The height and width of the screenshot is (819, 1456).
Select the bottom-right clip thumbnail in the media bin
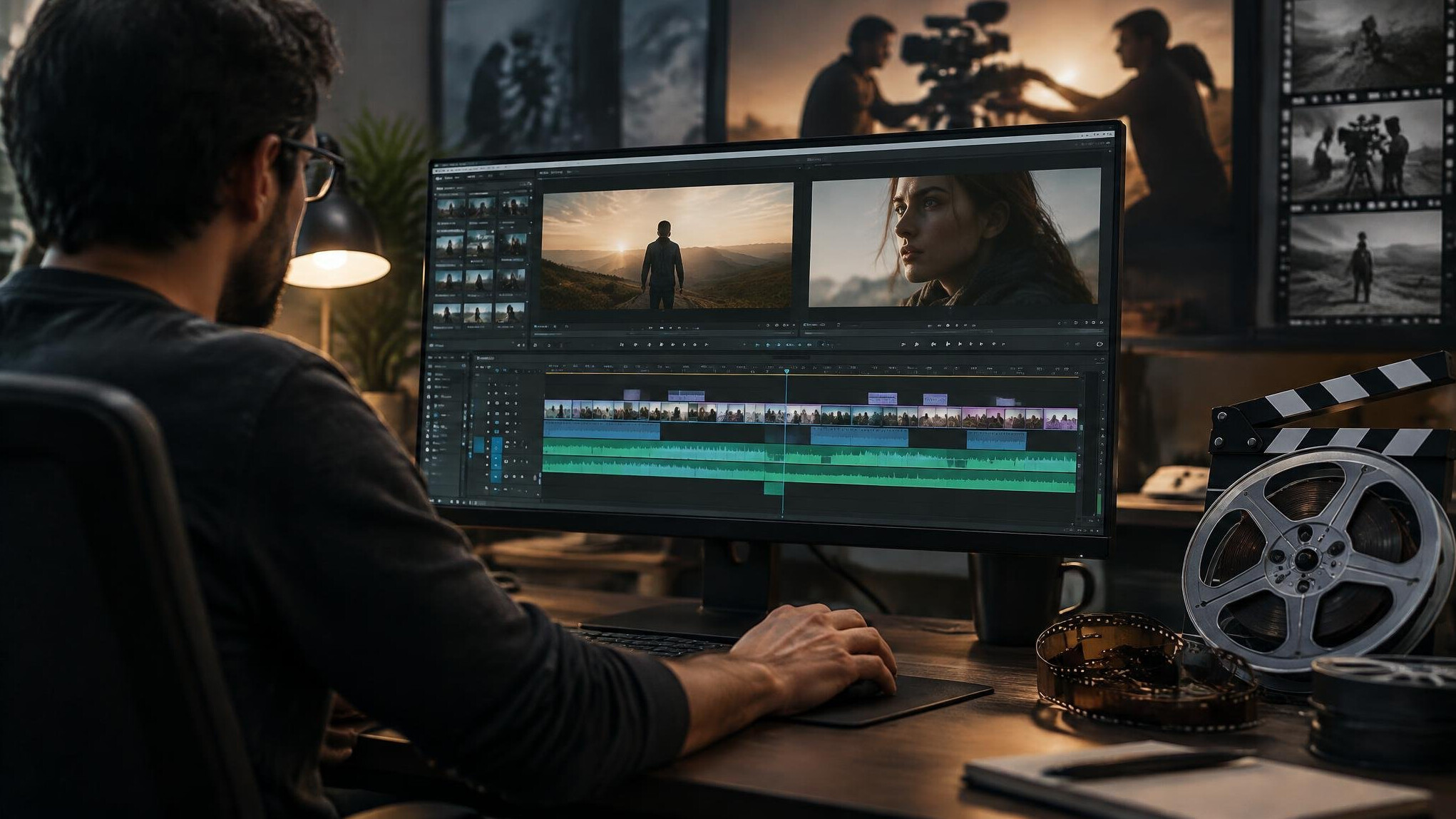pyautogui.click(x=510, y=312)
